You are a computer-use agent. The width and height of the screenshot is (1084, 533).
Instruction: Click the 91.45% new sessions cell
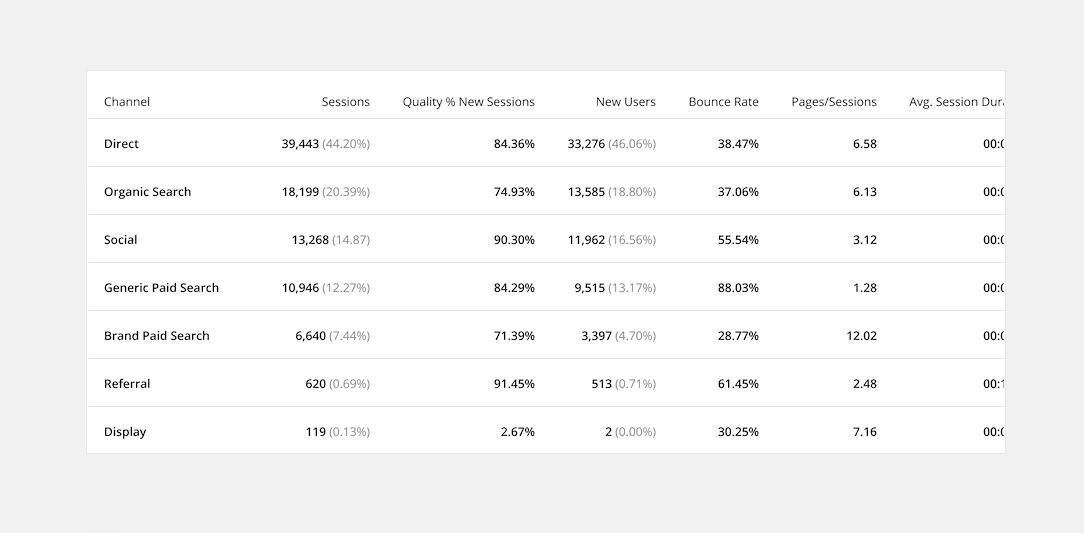514,384
